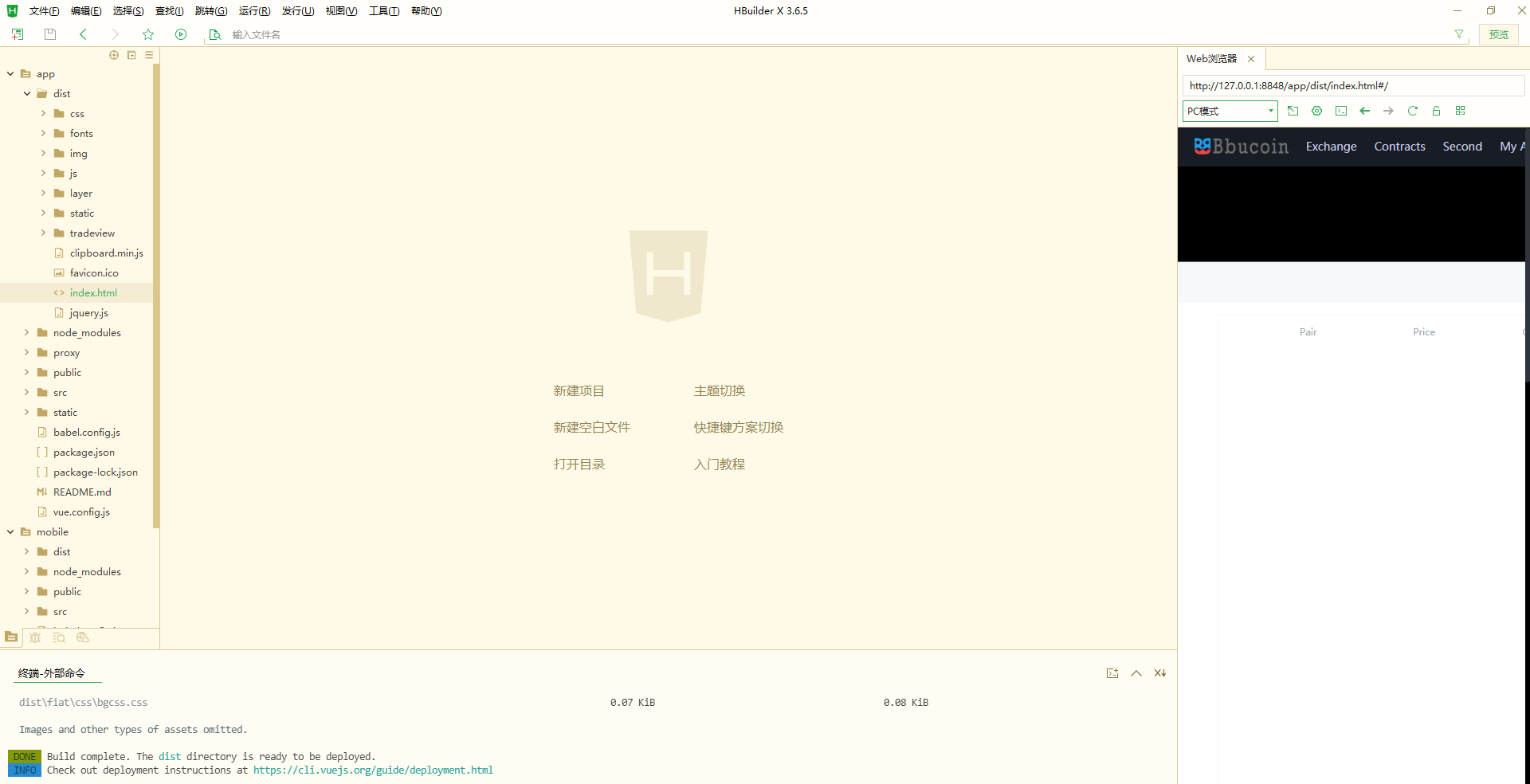The image size is (1530, 784).
Task: Open the PC模式 mode dropdown
Action: 1230,111
